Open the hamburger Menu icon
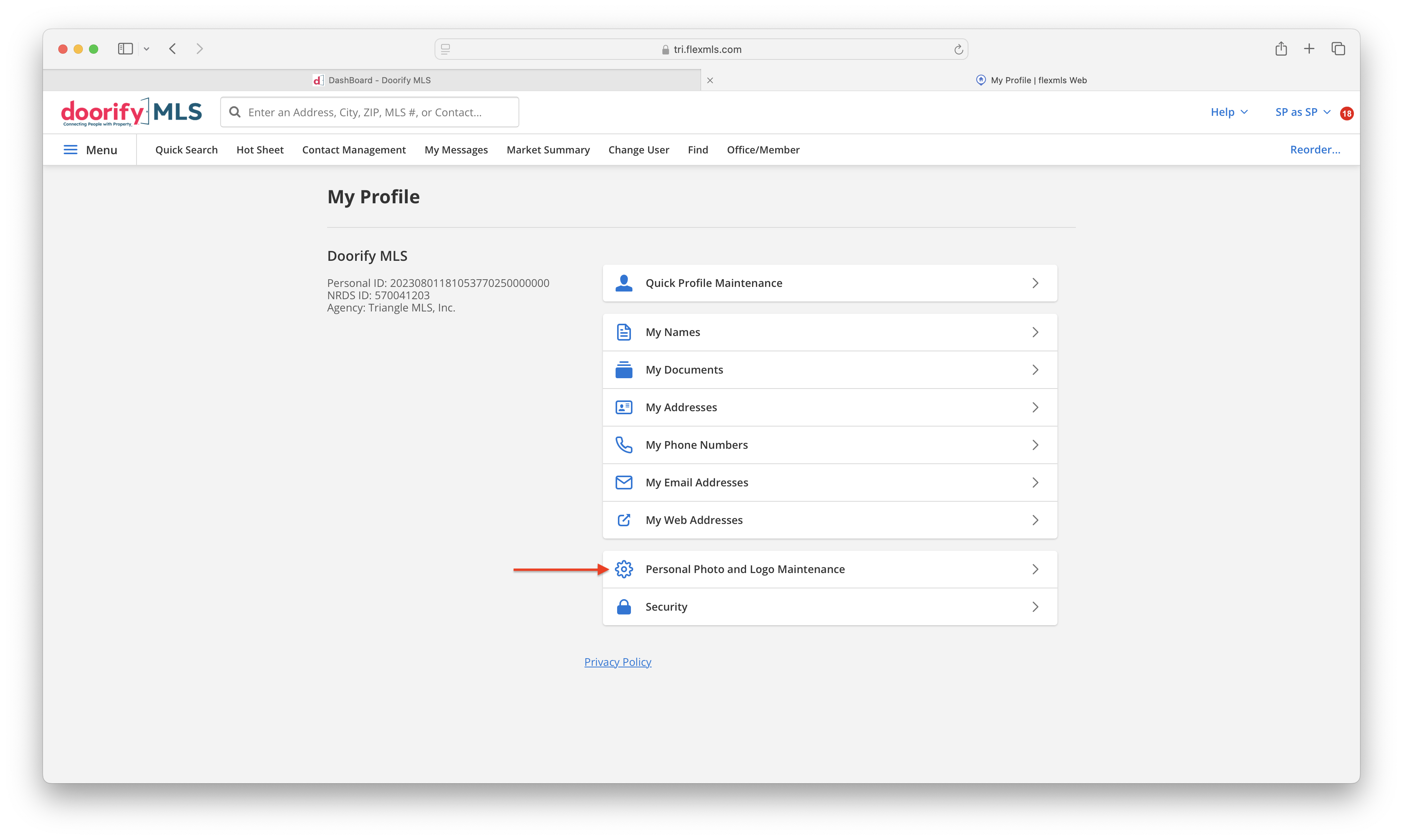The width and height of the screenshot is (1403, 840). pos(70,150)
